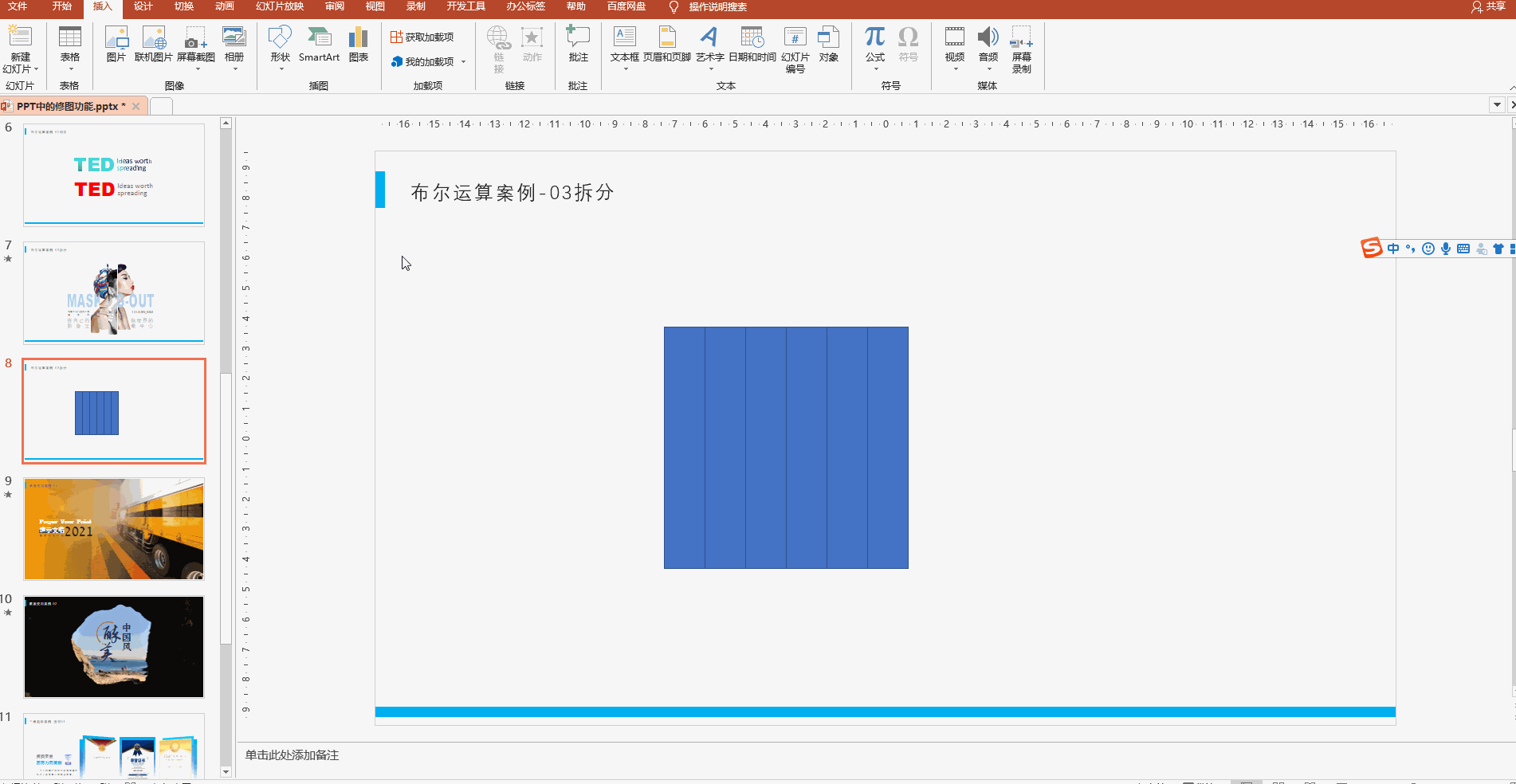This screenshot has width=1516, height=784.
Task: Select slide 10 dark 中国风 thumbnail
Action: pos(114,647)
